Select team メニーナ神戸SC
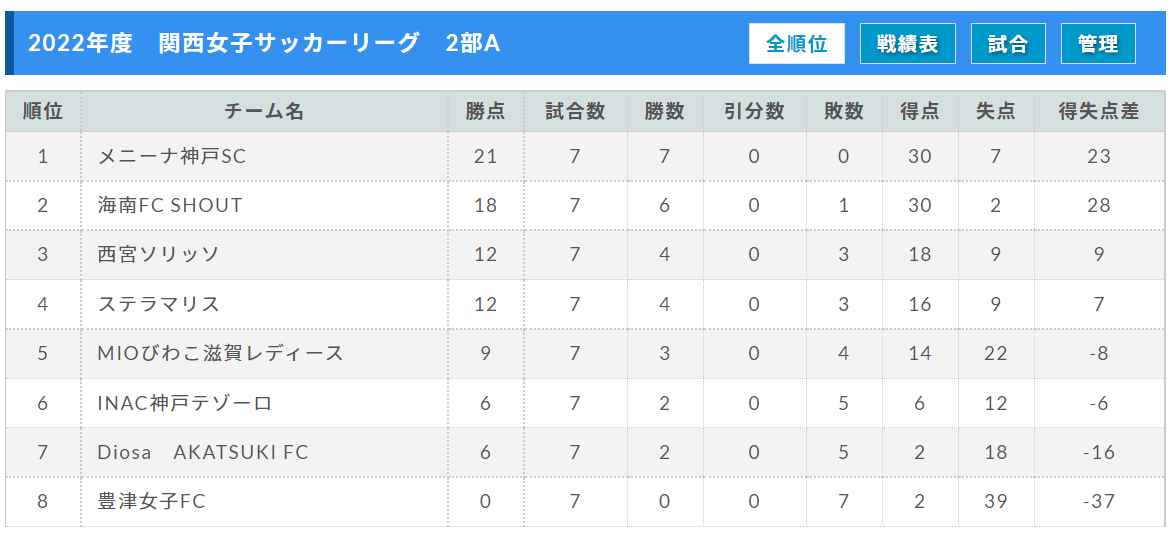This screenshot has height=534, width=1171. (172, 156)
